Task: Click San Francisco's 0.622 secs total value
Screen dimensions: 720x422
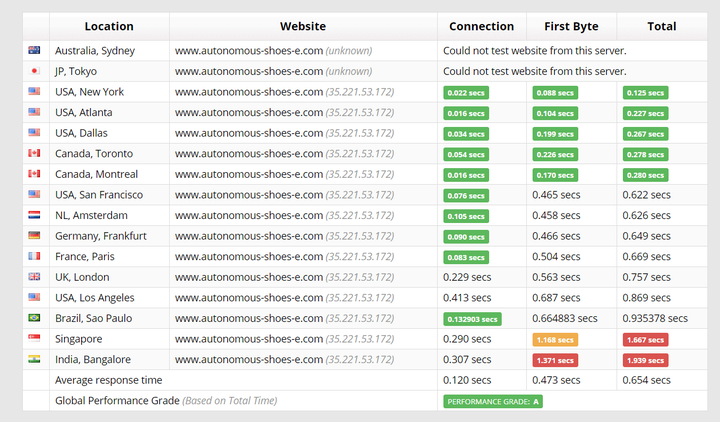Action: point(647,195)
